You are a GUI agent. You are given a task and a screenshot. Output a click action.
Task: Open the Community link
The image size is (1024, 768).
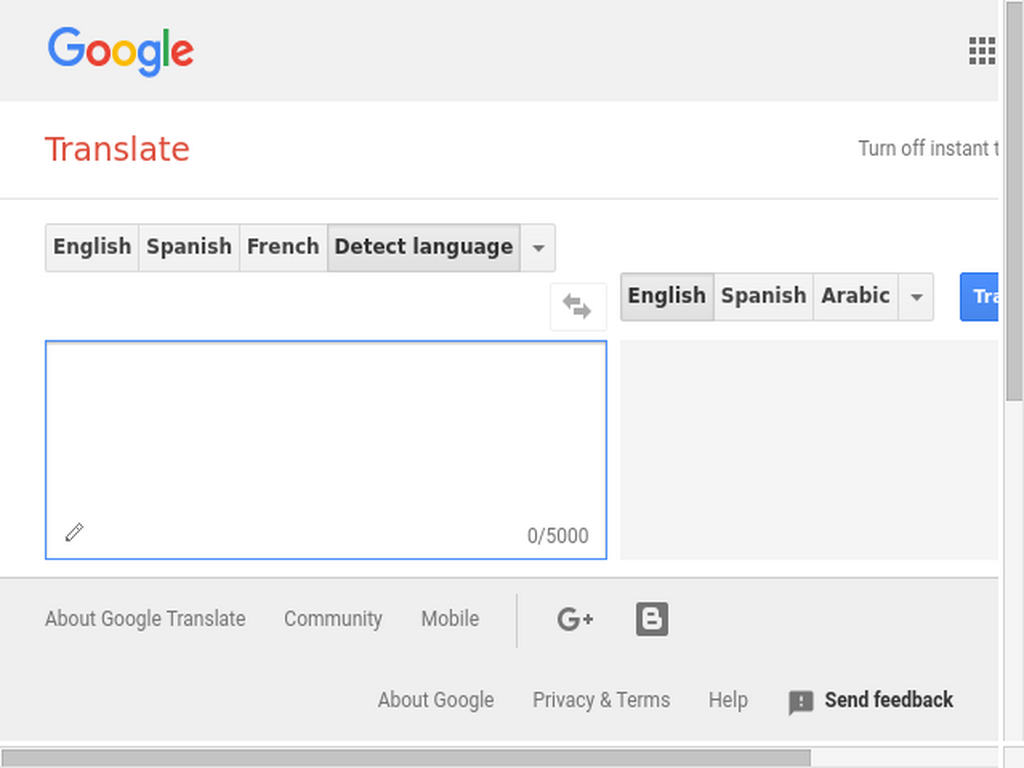tap(333, 618)
